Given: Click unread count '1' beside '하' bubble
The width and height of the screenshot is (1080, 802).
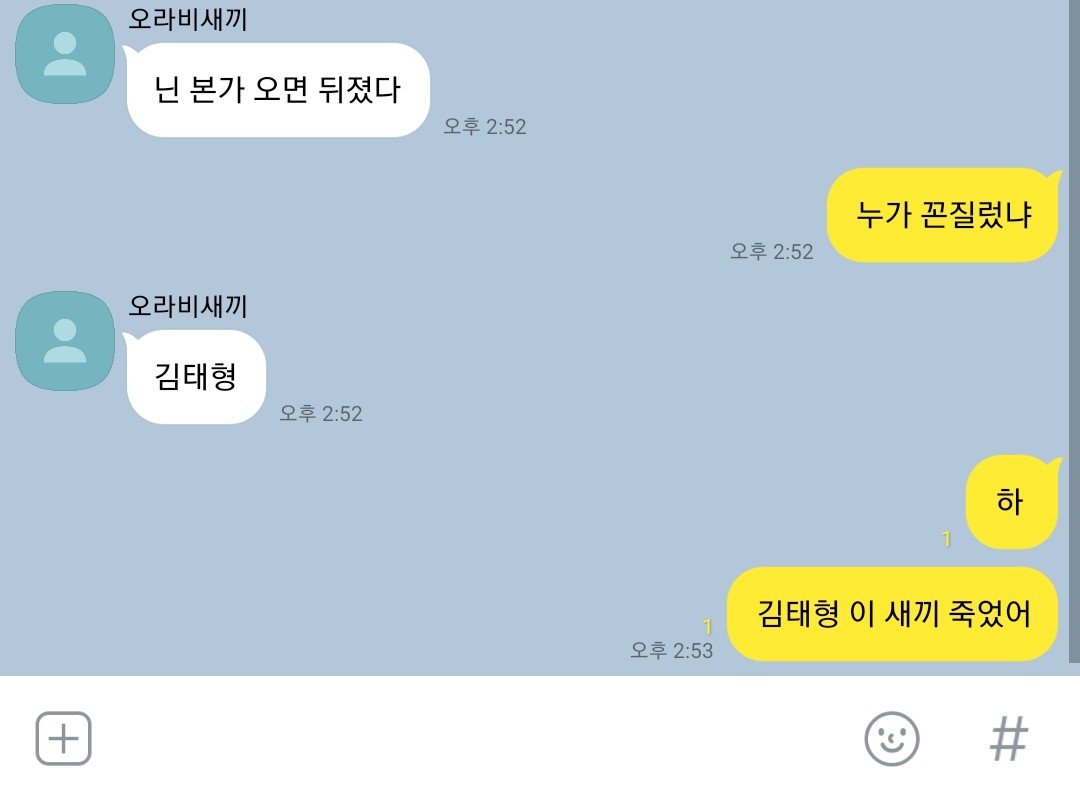Looking at the screenshot, I should coord(946,539).
